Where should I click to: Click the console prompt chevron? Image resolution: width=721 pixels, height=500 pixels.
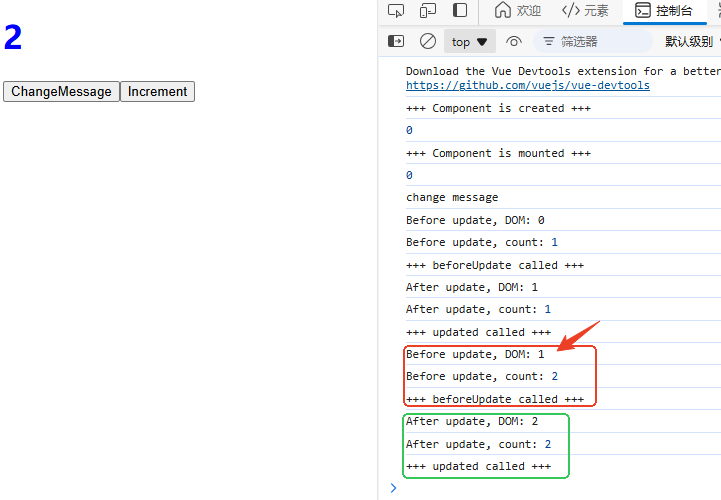(393, 488)
